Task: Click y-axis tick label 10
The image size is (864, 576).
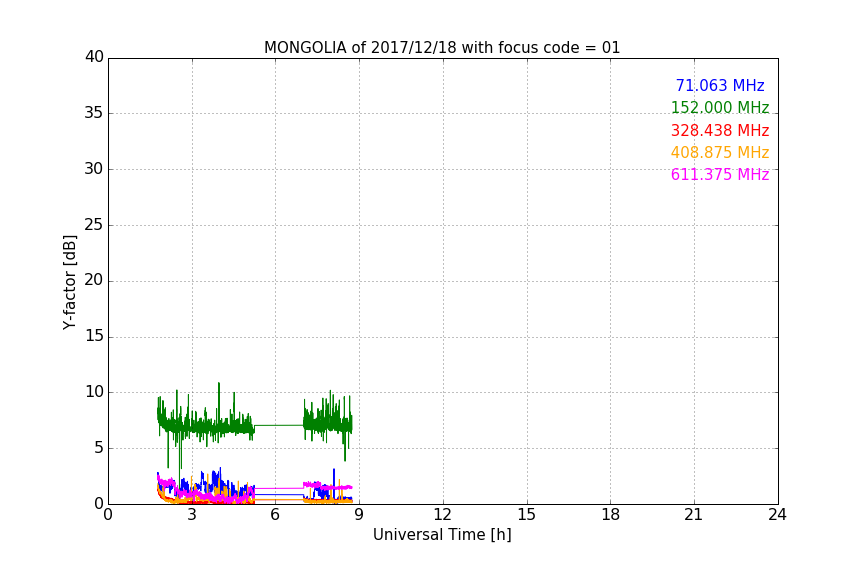Action: 94,392
